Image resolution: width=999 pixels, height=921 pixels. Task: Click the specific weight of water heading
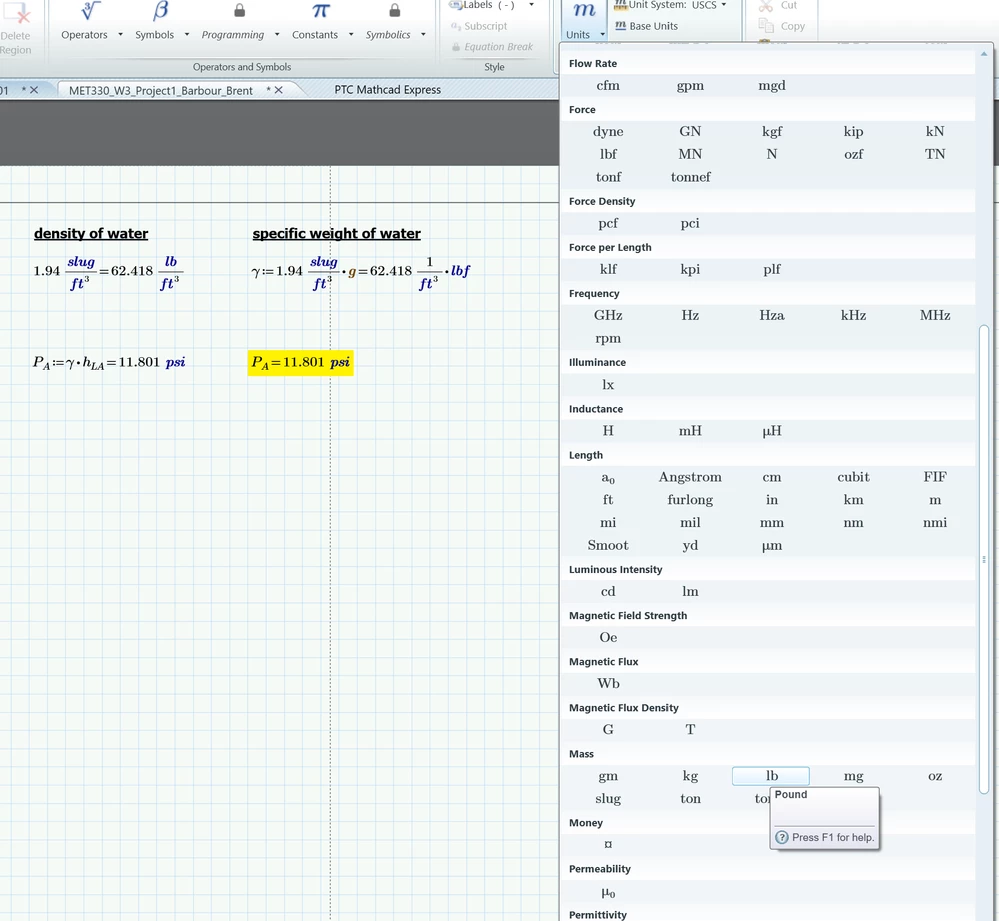coord(336,234)
